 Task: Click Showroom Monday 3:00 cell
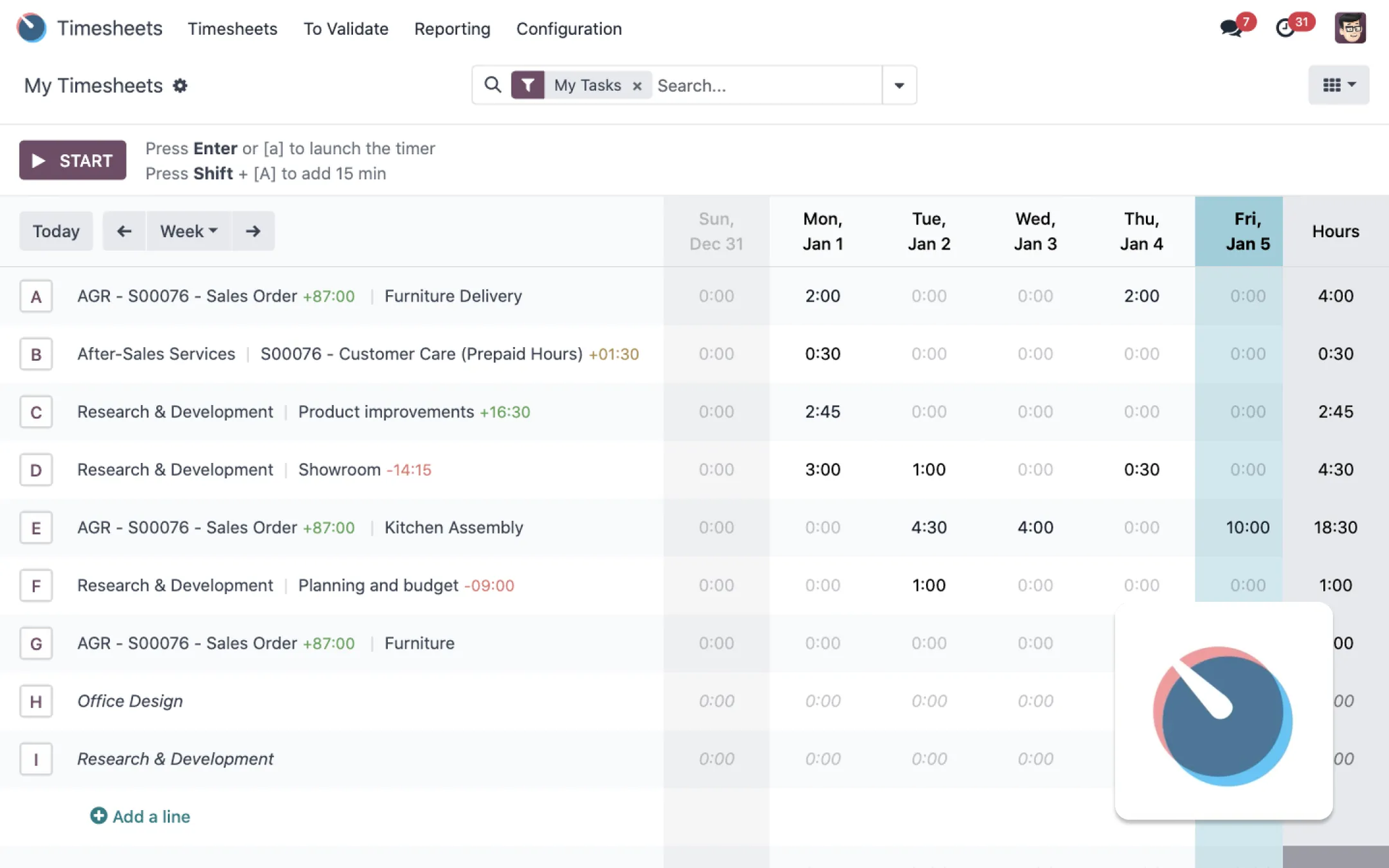tap(823, 469)
